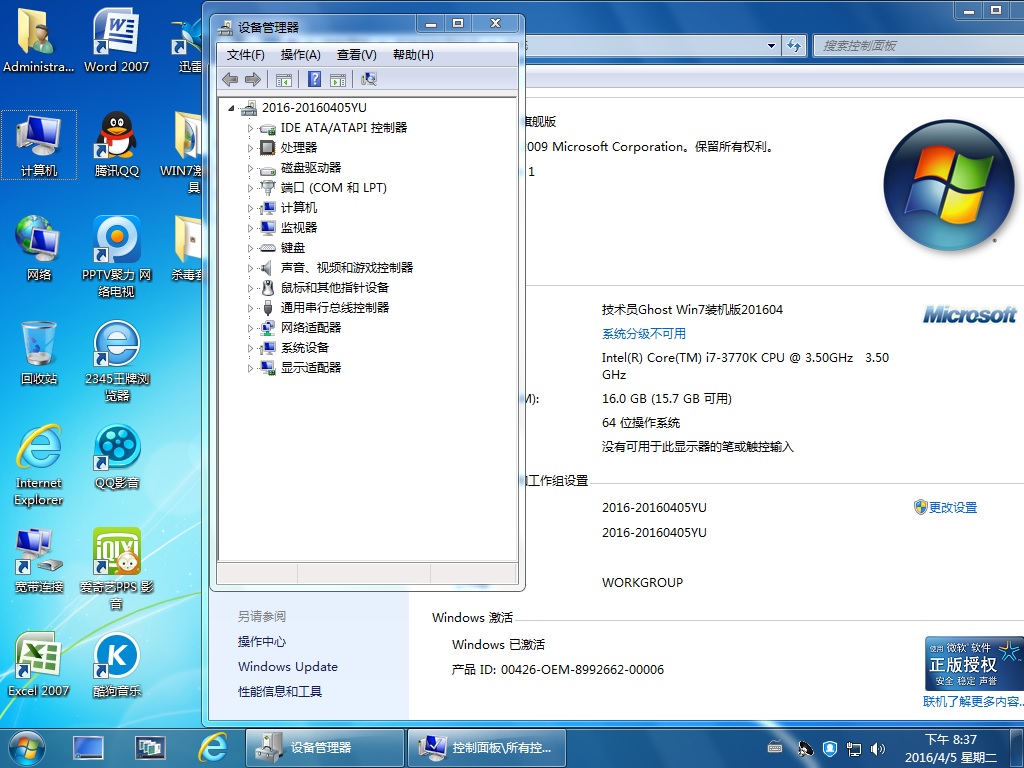This screenshot has height=768, width=1024.
Task: Click the show/hide console tree toolbar icon
Action: 284,80
